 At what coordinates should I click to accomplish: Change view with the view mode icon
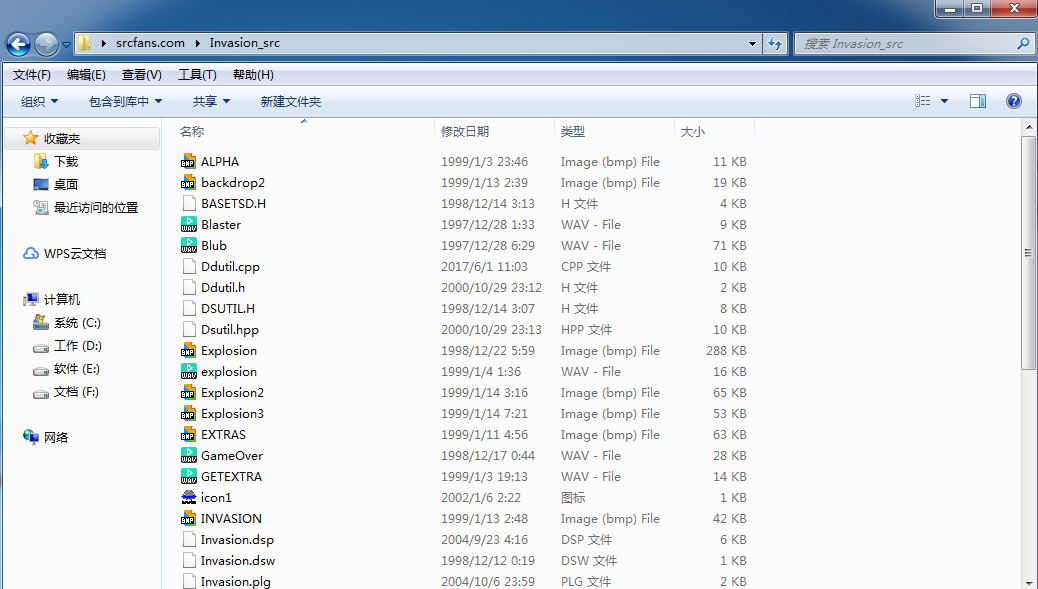click(923, 101)
